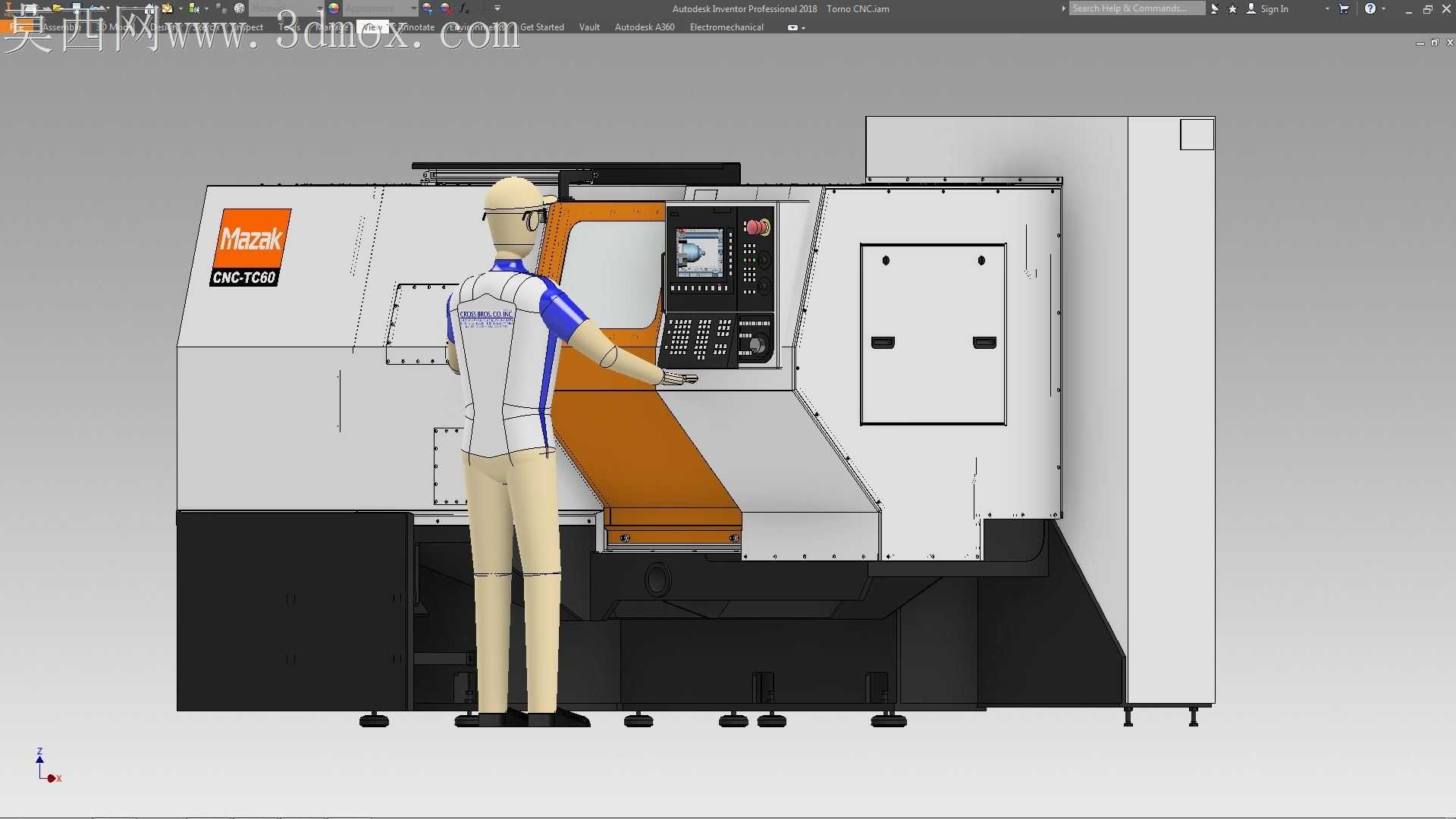The image size is (1456, 819).
Task: Open the Electromechanical tab
Action: click(726, 27)
